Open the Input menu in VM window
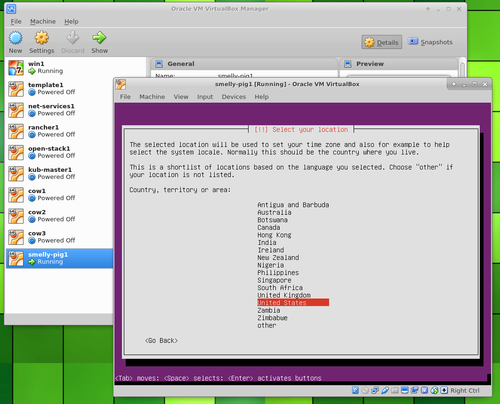Viewport: 500px width, 404px height. pyautogui.click(x=205, y=97)
